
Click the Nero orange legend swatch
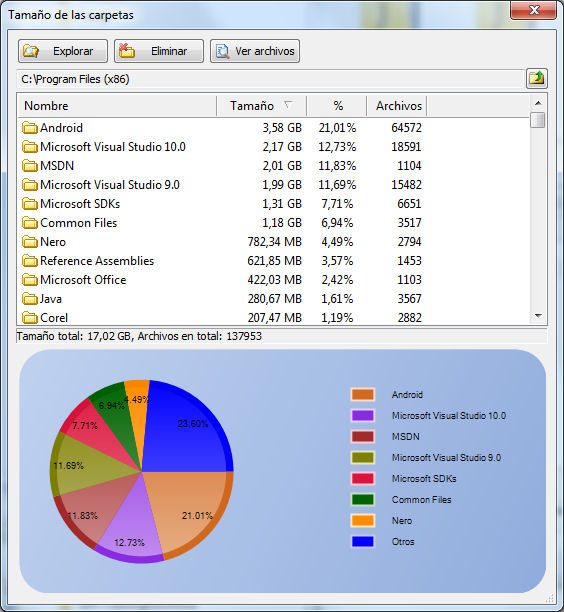pyautogui.click(x=363, y=520)
